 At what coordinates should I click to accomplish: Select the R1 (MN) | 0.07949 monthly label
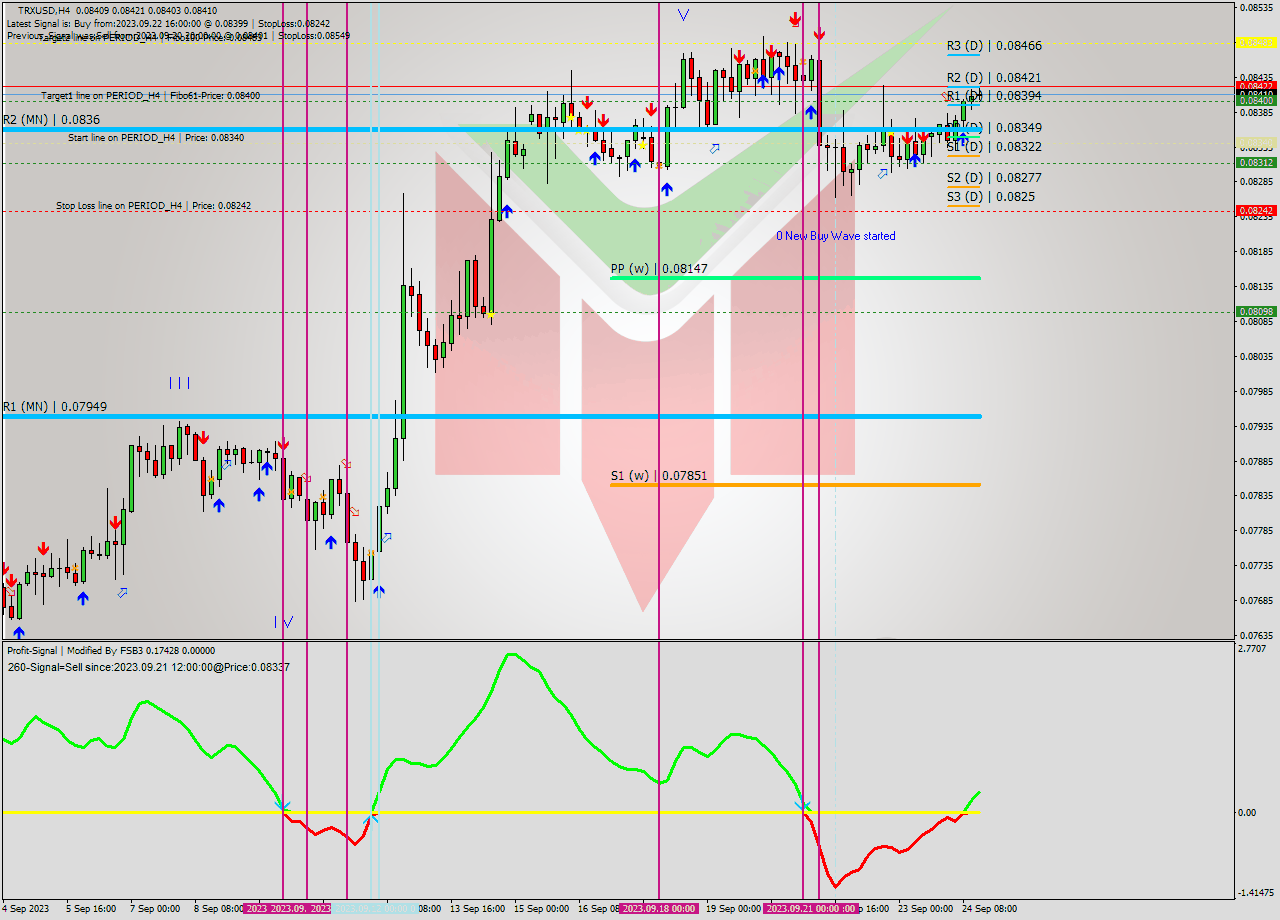pyautogui.click(x=55, y=407)
